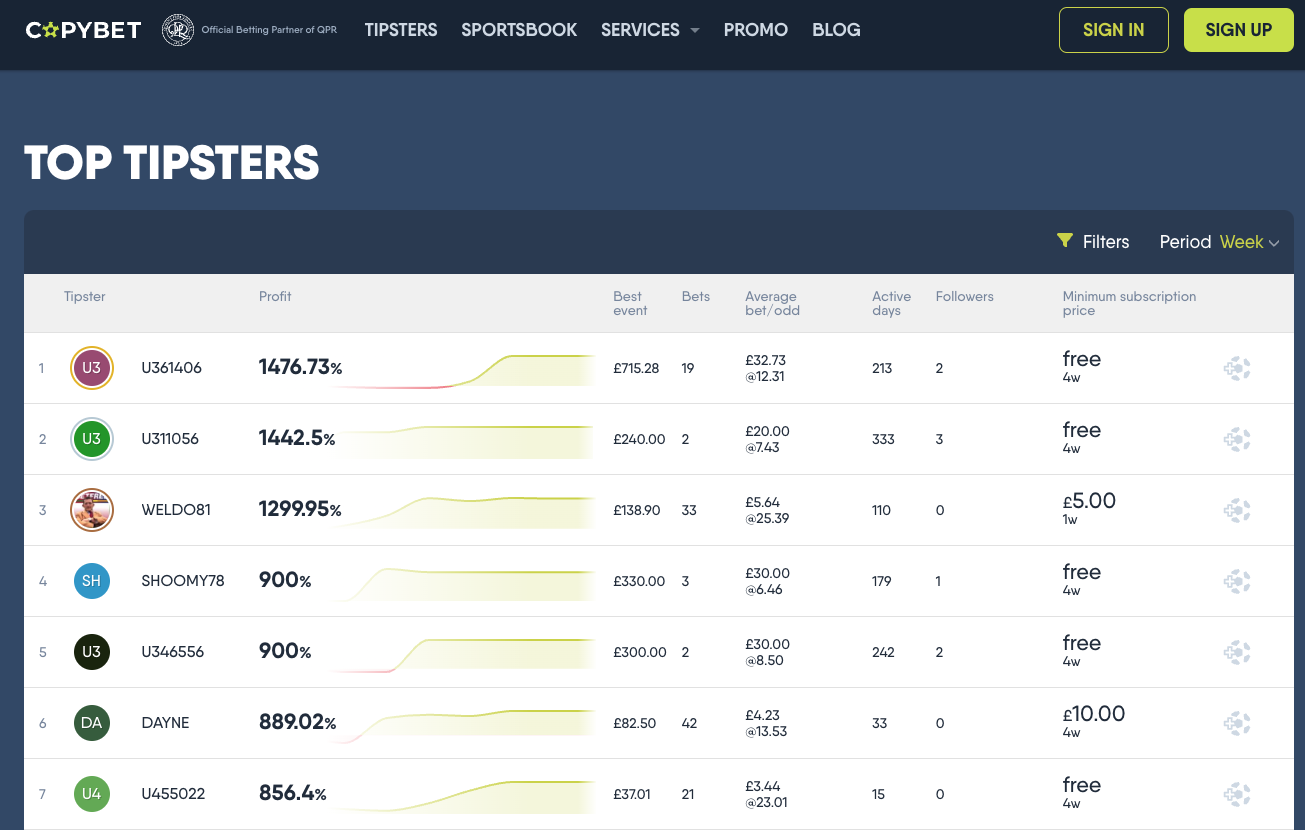Click the 333 active days value
Image resolution: width=1305 pixels, height=830 pixels.
click(x=883, y=439)
